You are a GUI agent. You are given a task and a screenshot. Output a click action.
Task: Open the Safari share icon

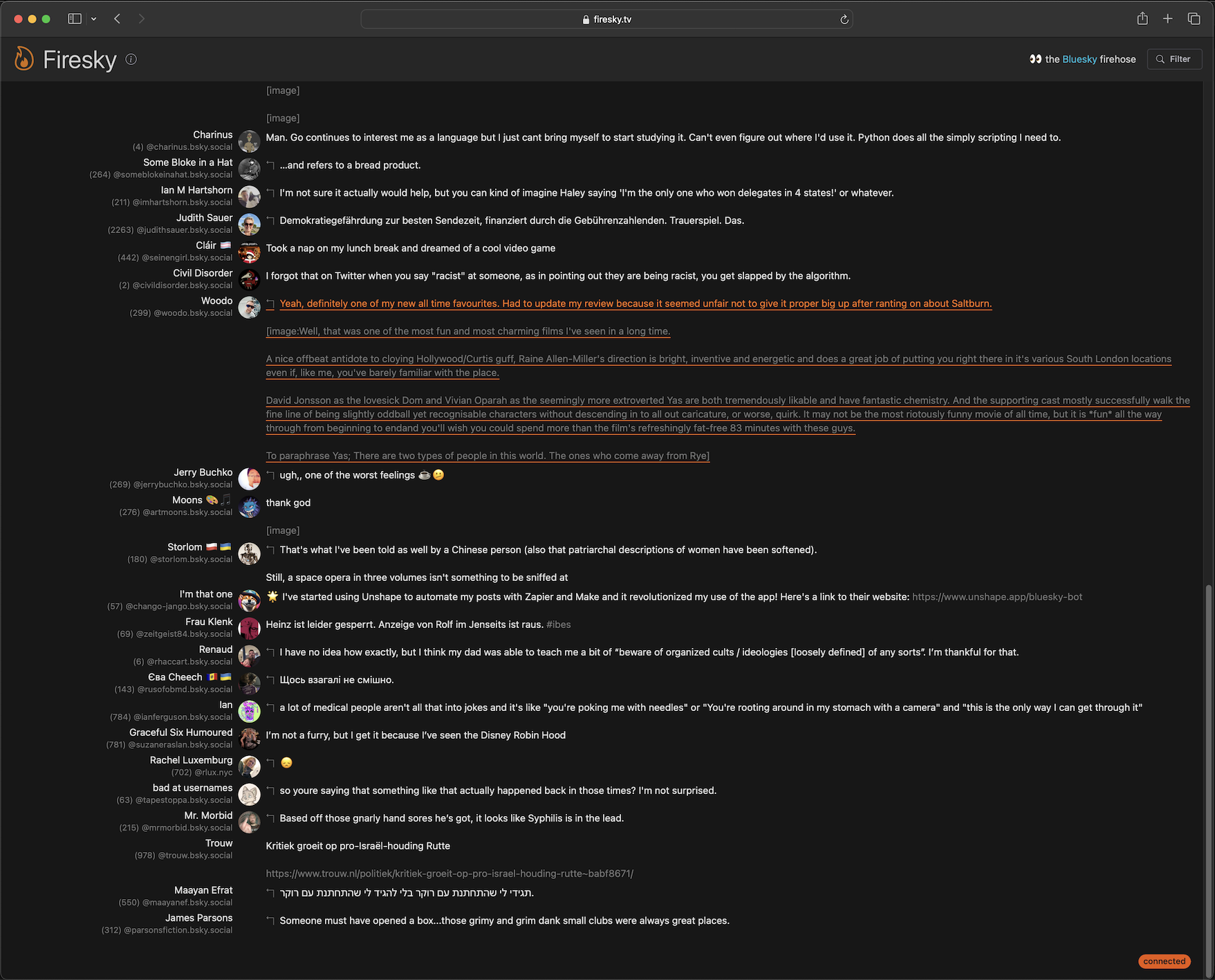click(1142, 19)
